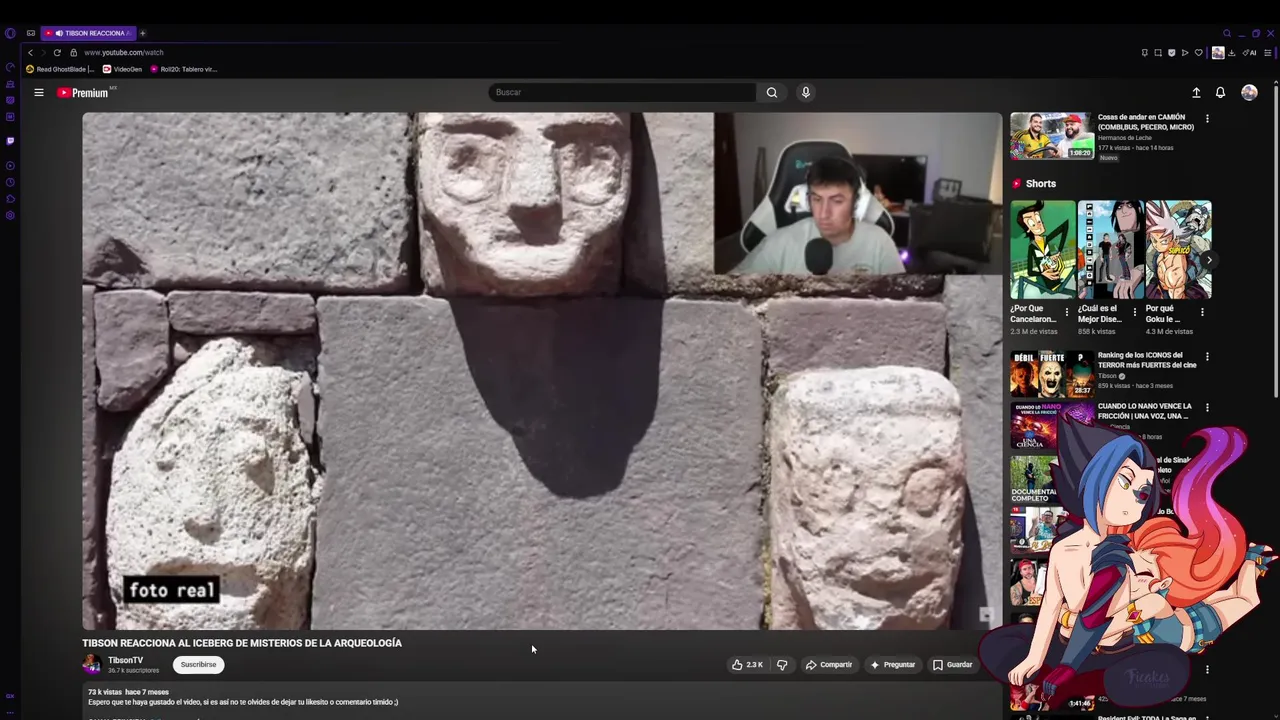Open ¿Cuál es el Mejor Diseño short thumbnail
This screenshot has width=1280, height=720.
click(x=1110, y=250)
